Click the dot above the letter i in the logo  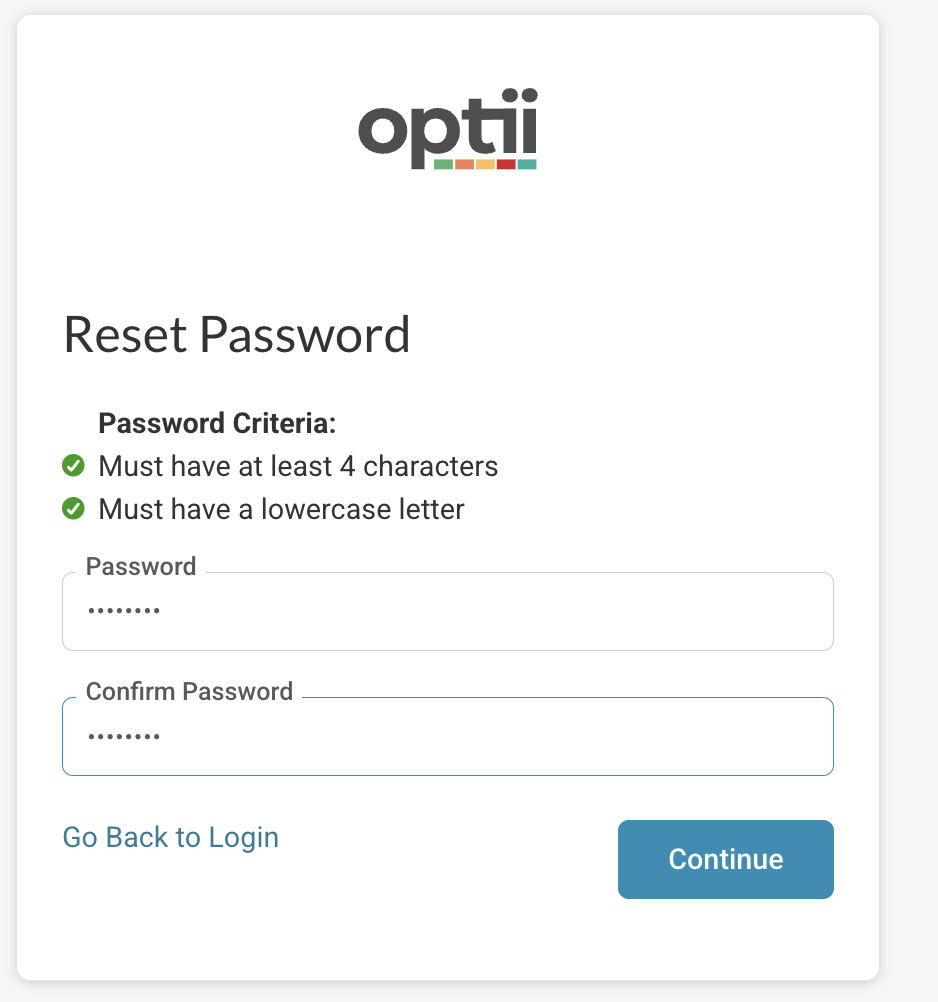coord(510,94)
